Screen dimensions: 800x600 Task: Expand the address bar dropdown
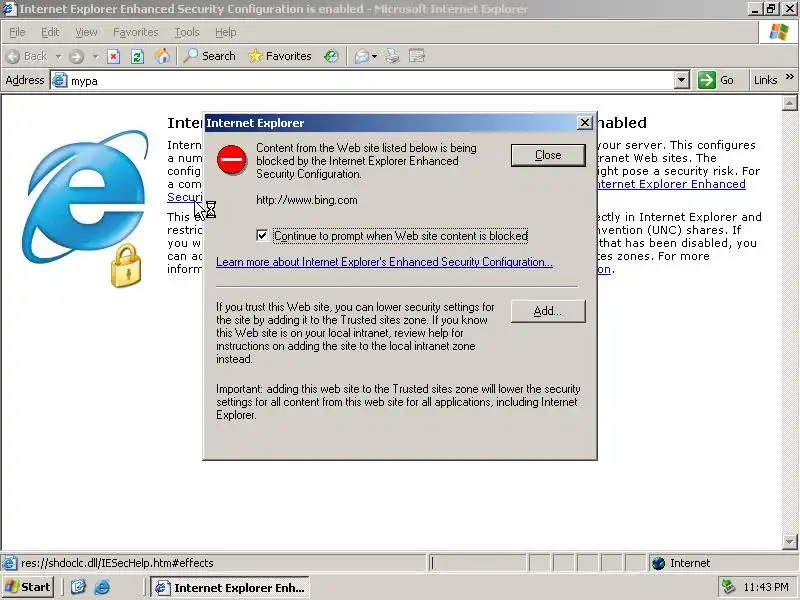[682, 80]
